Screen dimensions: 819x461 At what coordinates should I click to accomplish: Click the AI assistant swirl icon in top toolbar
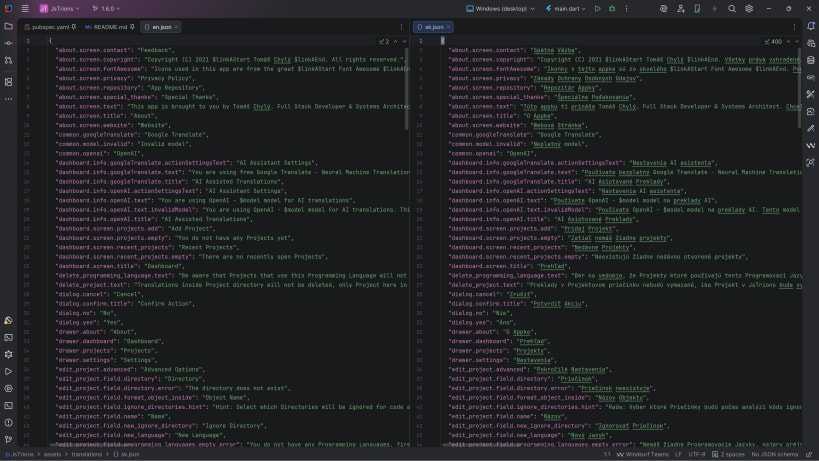tap(663, 8)
